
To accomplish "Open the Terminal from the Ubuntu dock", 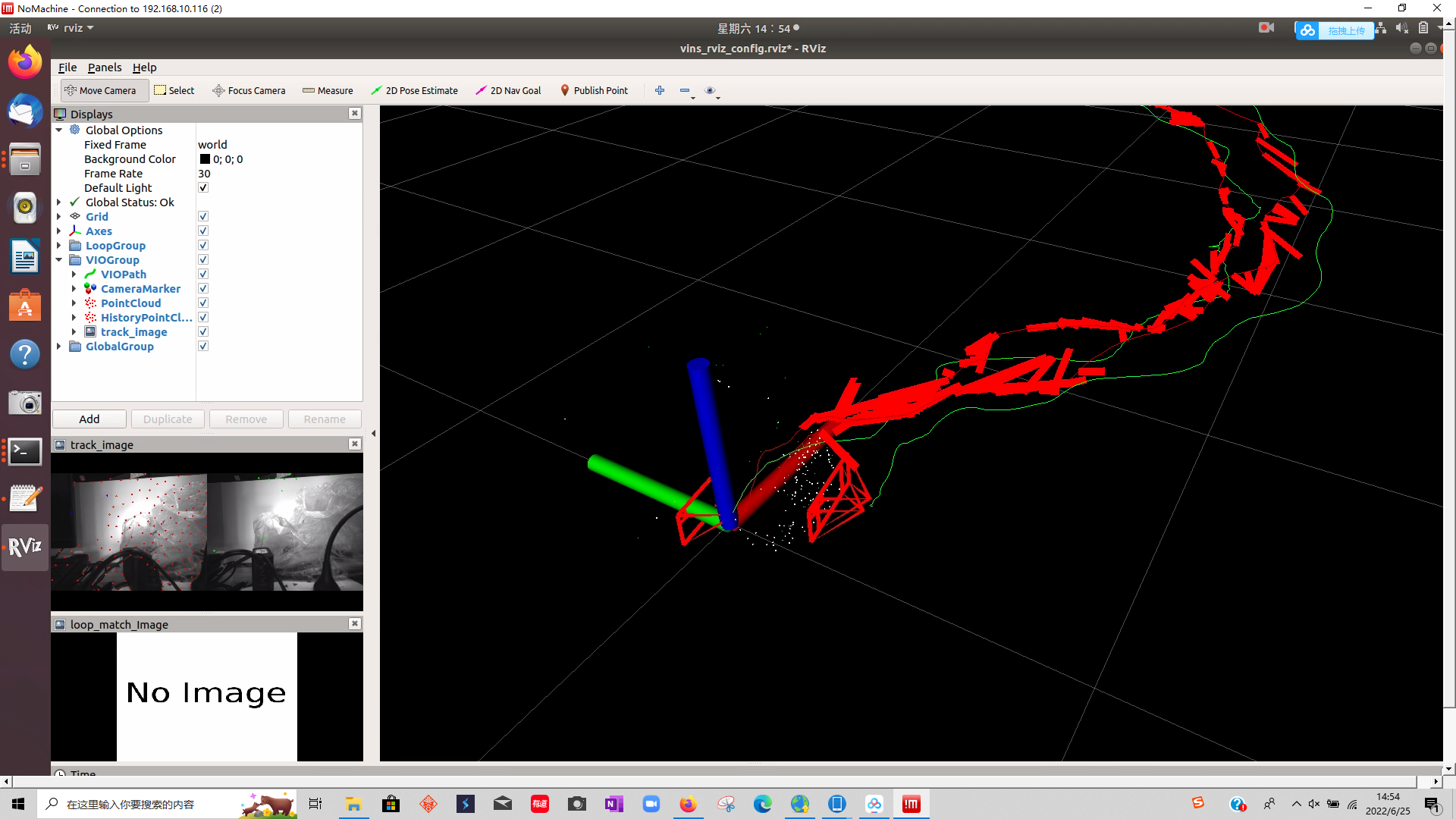I will (25, 452).
